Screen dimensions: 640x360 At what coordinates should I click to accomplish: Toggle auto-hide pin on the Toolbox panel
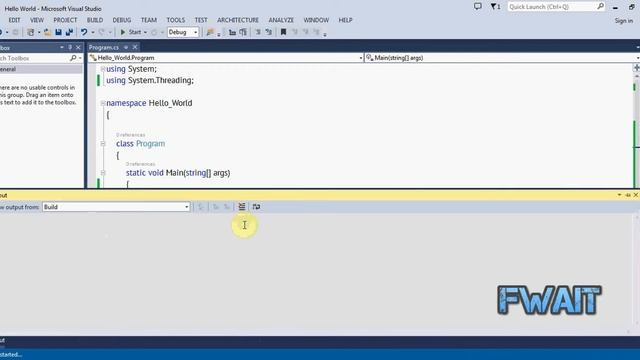70,47
